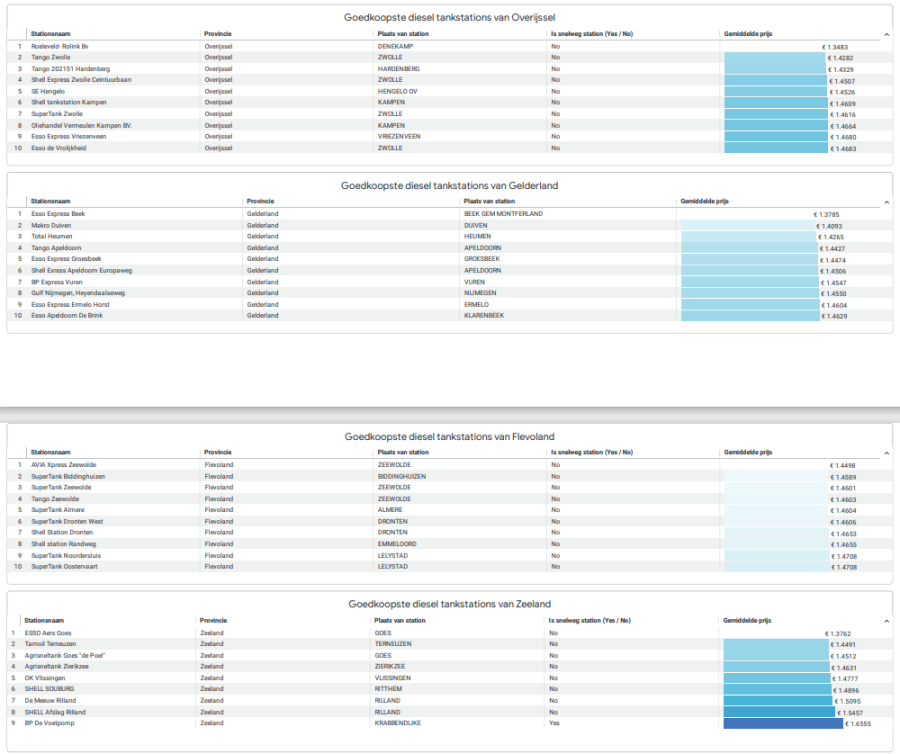The width and height of the screenshot is (900, 754).
Task: Click Tango Apeldoorn station name
Action: coord(56,248)
